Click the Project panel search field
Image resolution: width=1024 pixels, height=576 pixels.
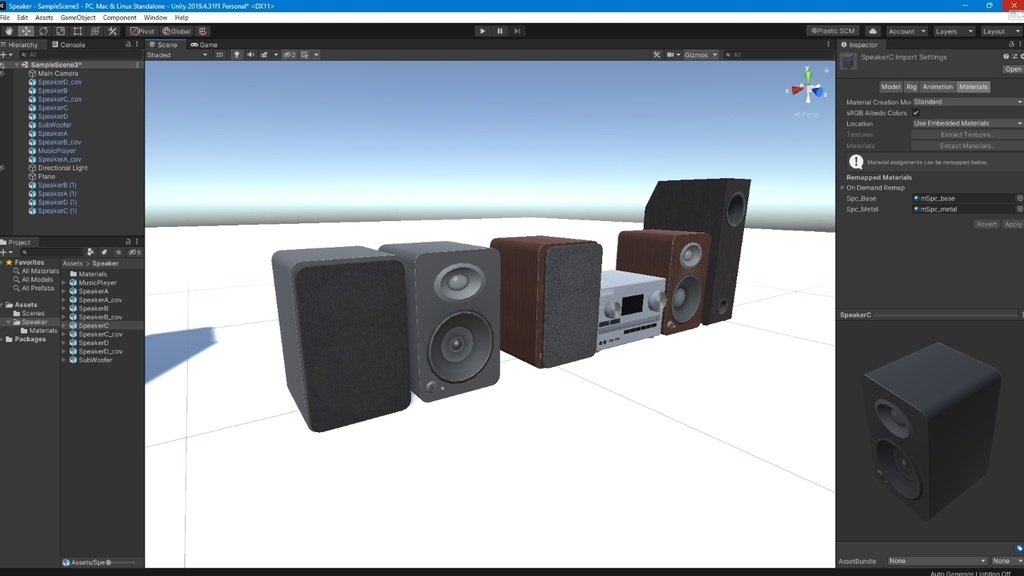(50, 252)
